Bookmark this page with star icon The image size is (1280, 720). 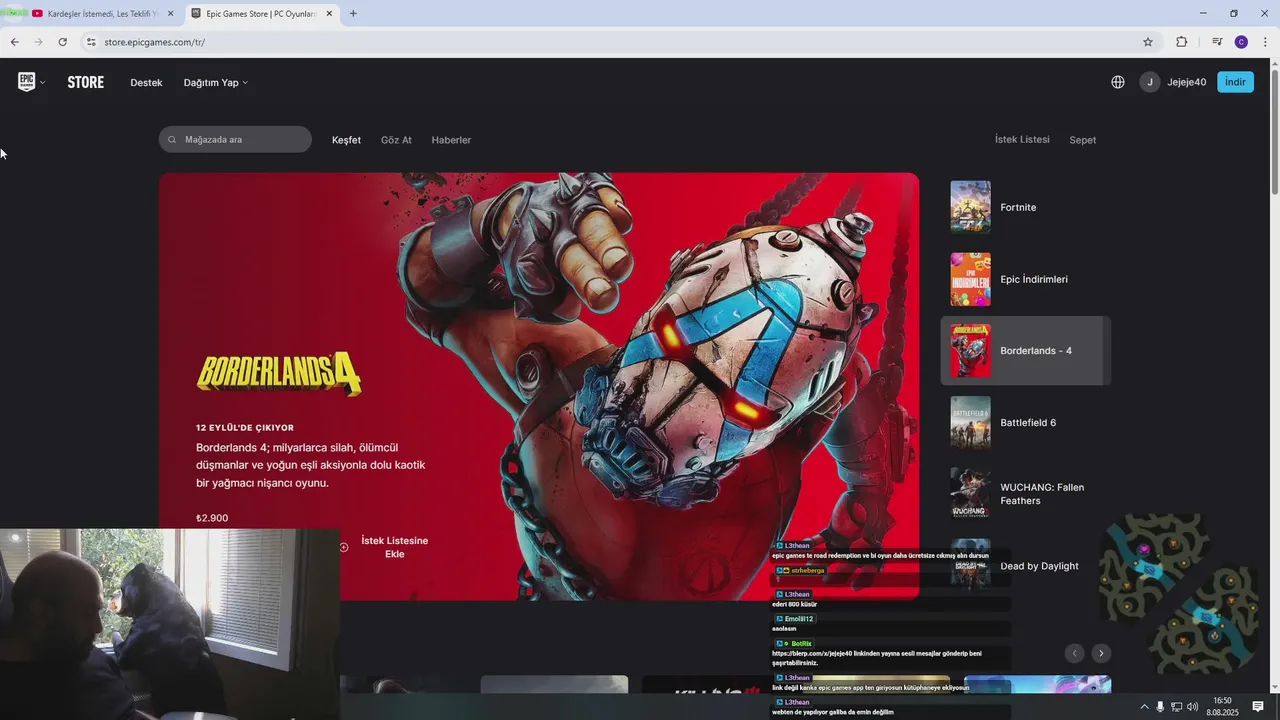click(x=1148, y=42)
